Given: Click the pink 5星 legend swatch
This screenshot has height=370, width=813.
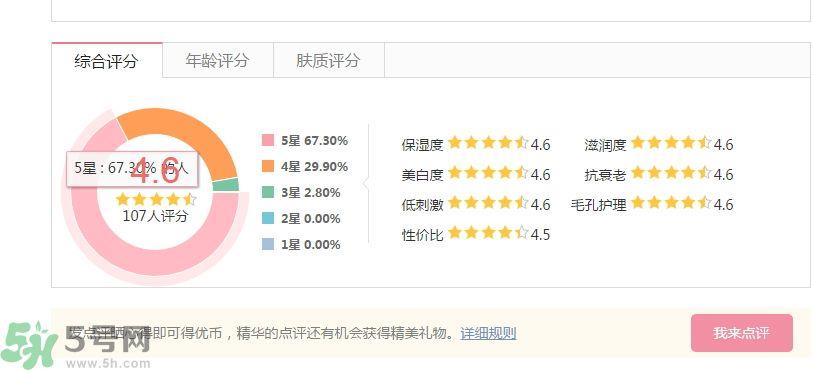Looking at the screenshot, I should (x=268, y=140).
